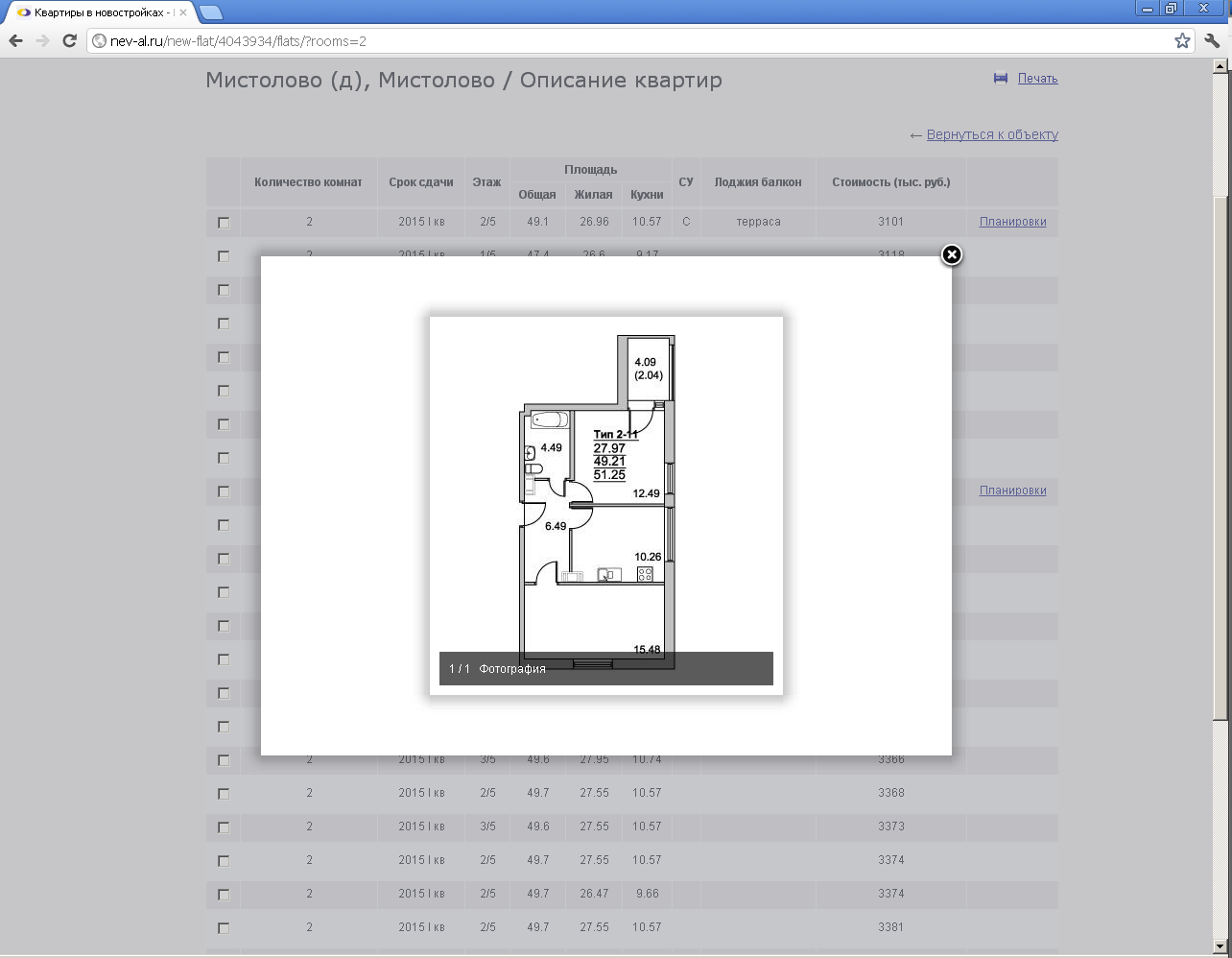Click the globe icon in address bar
Image resolution: width=1232 pixels, height=958 pixels.
[x=99, y=41]
